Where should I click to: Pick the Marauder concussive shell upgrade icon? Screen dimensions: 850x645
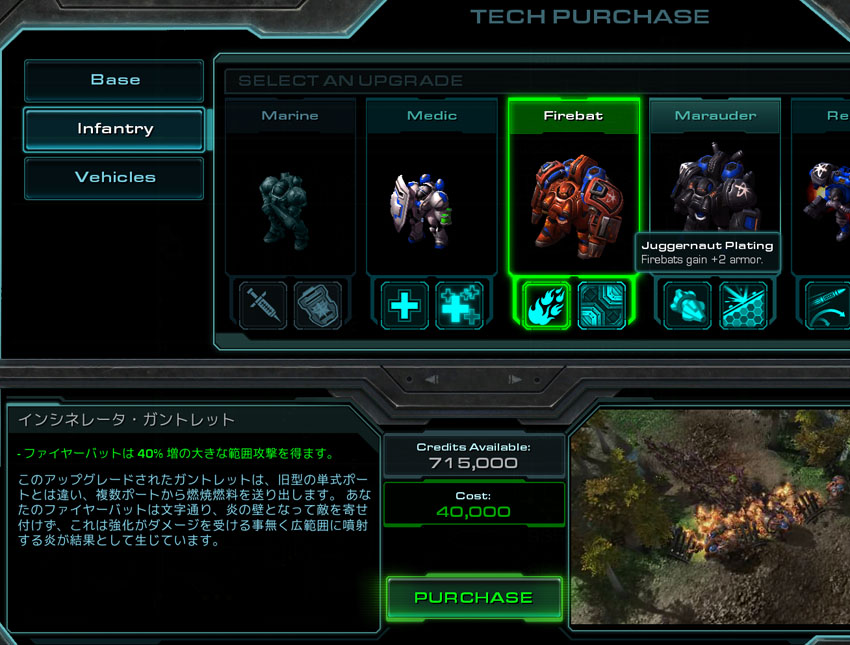click(687, 306)
